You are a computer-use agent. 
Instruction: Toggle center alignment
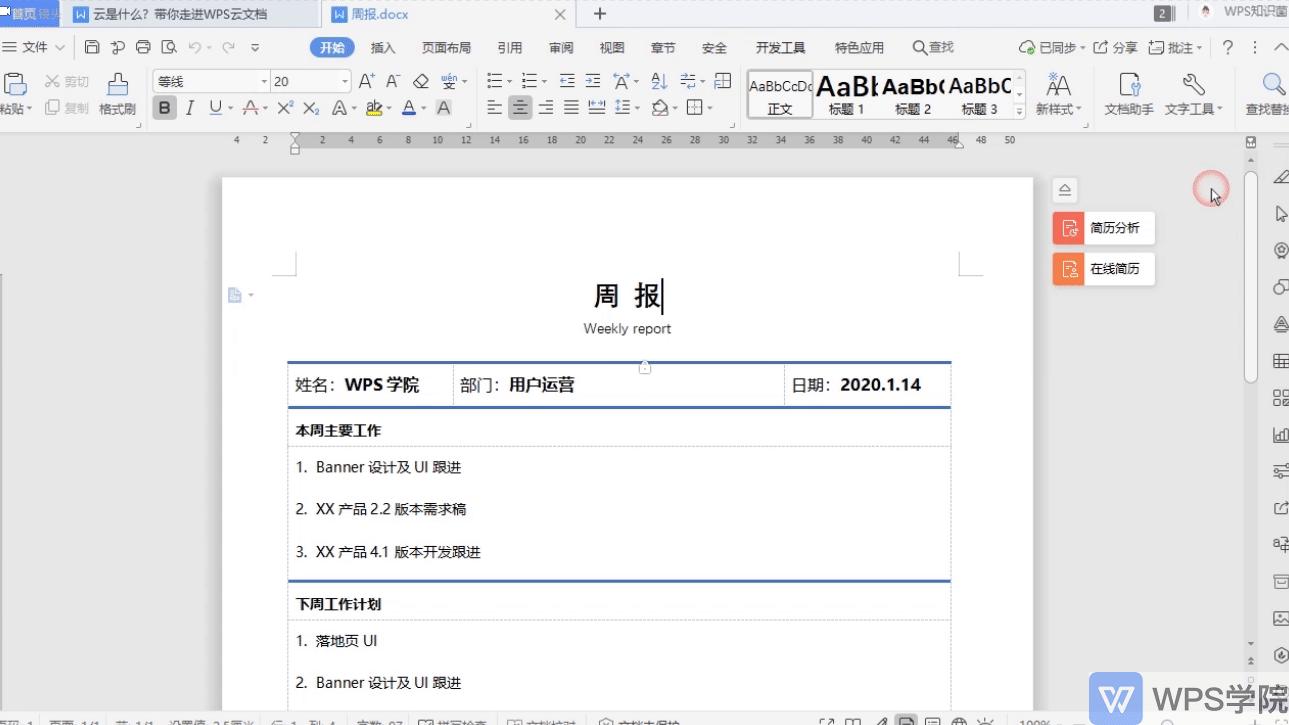coord(518,107)
